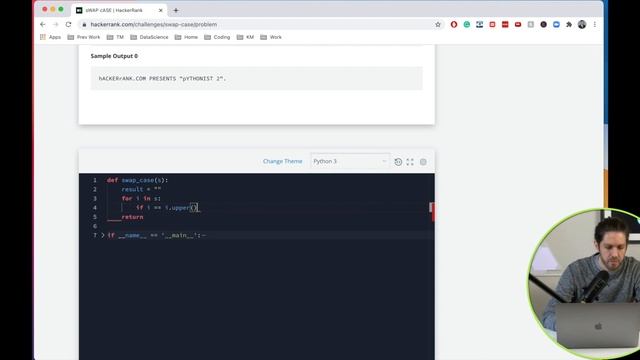The height and width of the screenshot is (360, 640).
Task: Open the Apps grid in bookmarks bar
Action: point(50,37)
